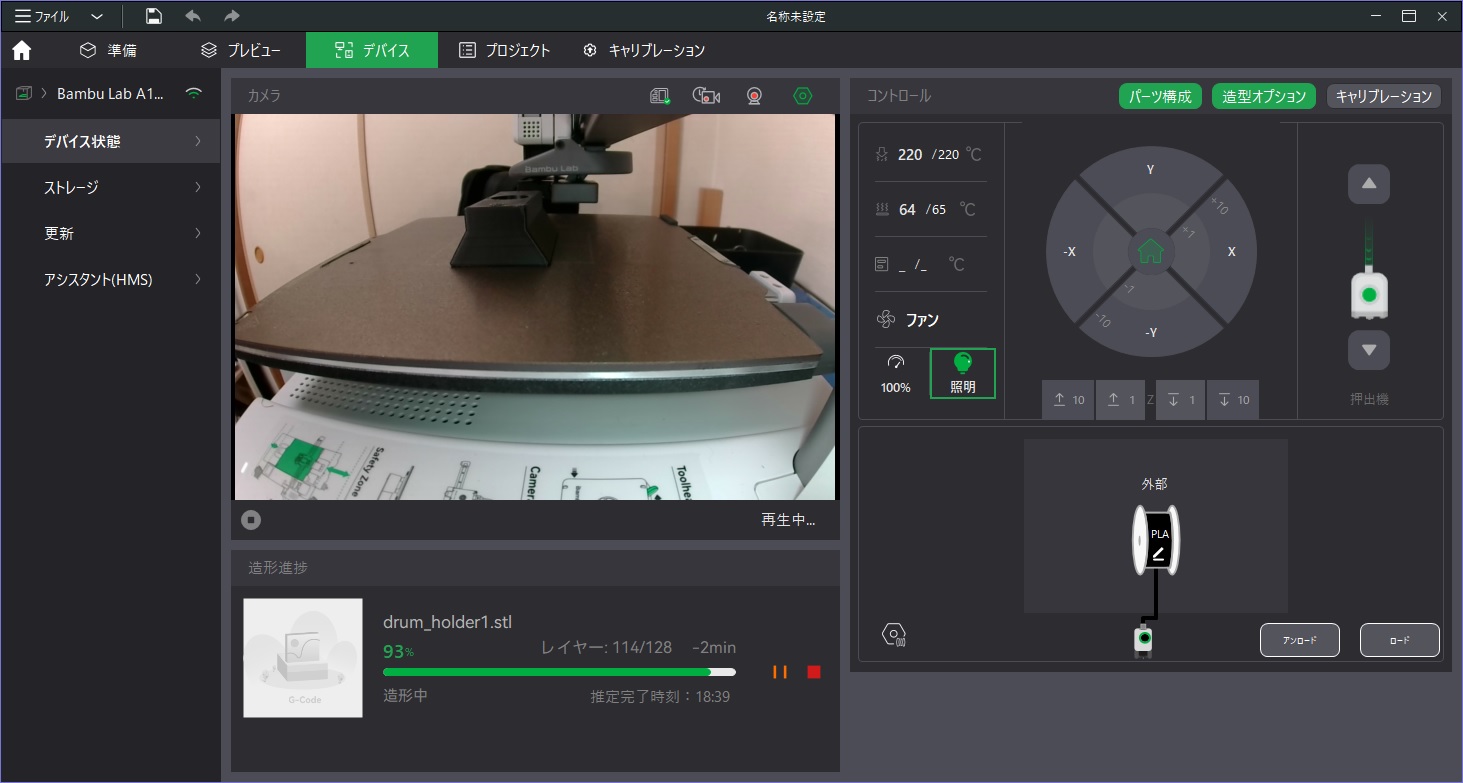Open camera settings hexagon icon

coord(802,96)
